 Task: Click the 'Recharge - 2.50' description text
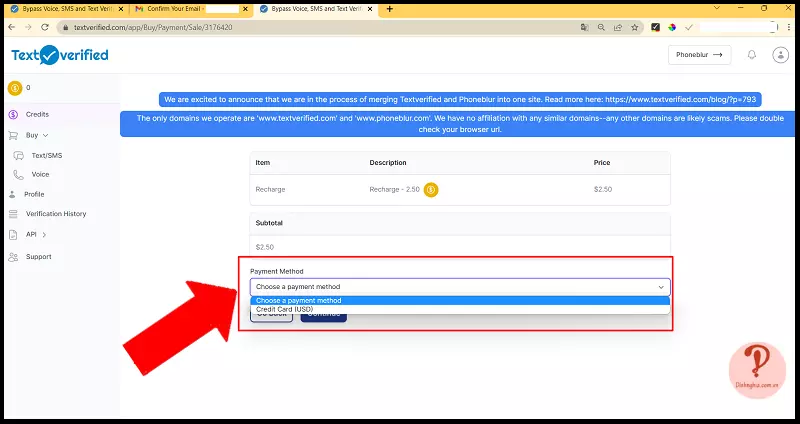point(394,189)
